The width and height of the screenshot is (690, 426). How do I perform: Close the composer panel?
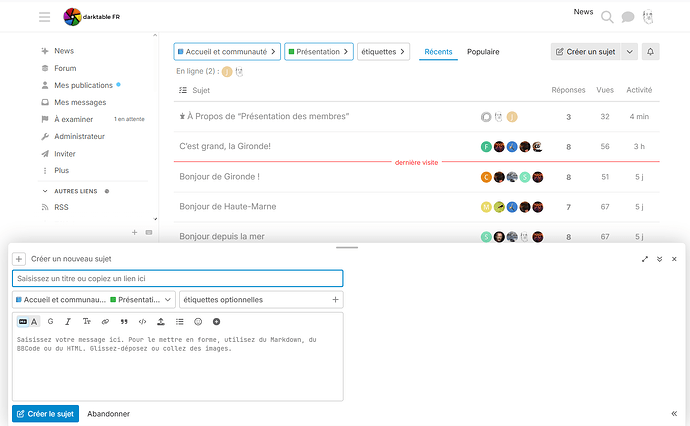(674, 259)
